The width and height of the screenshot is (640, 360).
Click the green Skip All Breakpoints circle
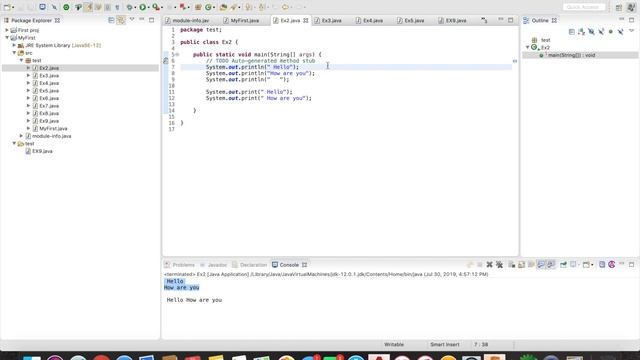pos(66,7)
